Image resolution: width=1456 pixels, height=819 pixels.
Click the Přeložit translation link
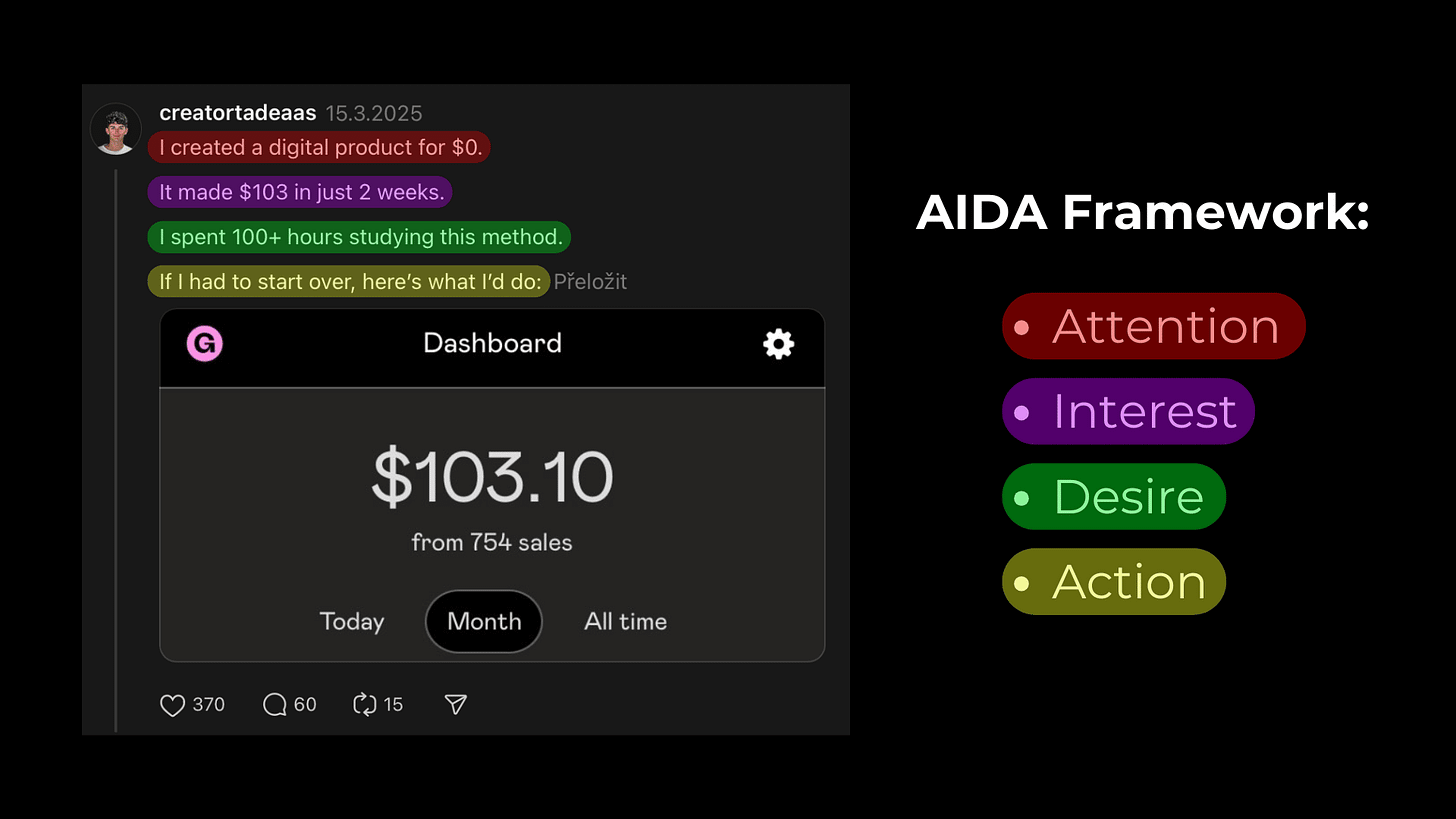(590, 282)
